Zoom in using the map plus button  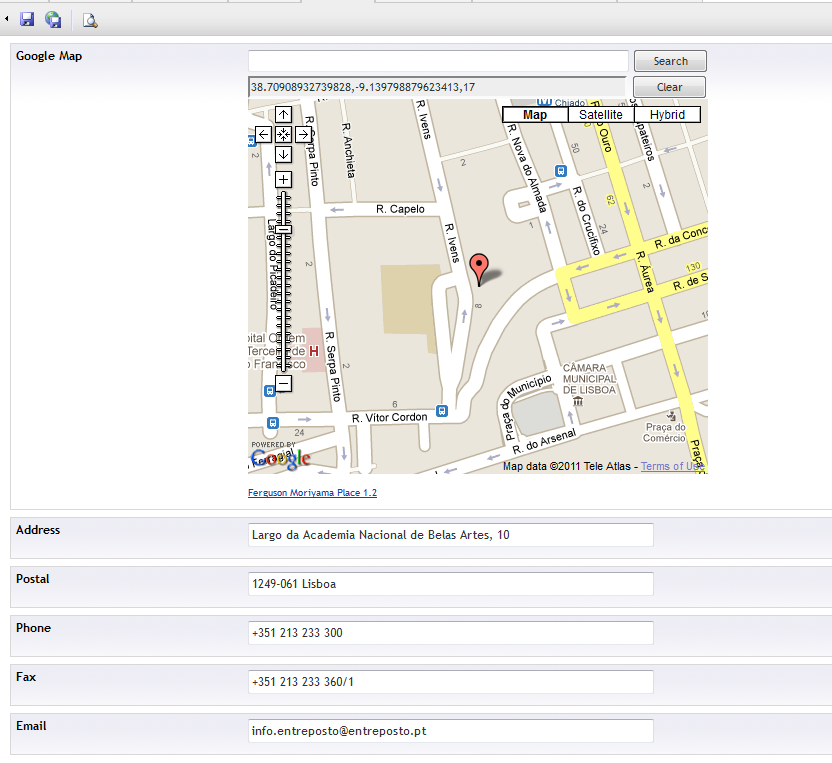pyautogui.click(x=283, y=180)
